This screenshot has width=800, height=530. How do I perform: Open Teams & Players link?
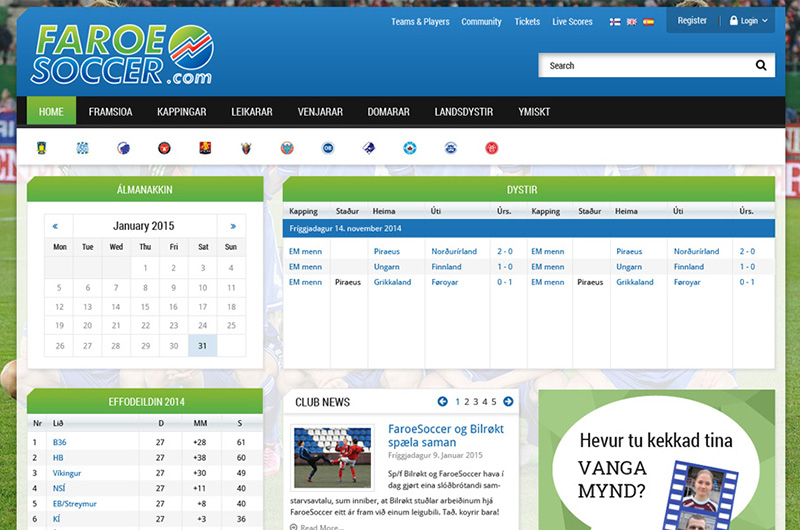[x=420, y=22]
